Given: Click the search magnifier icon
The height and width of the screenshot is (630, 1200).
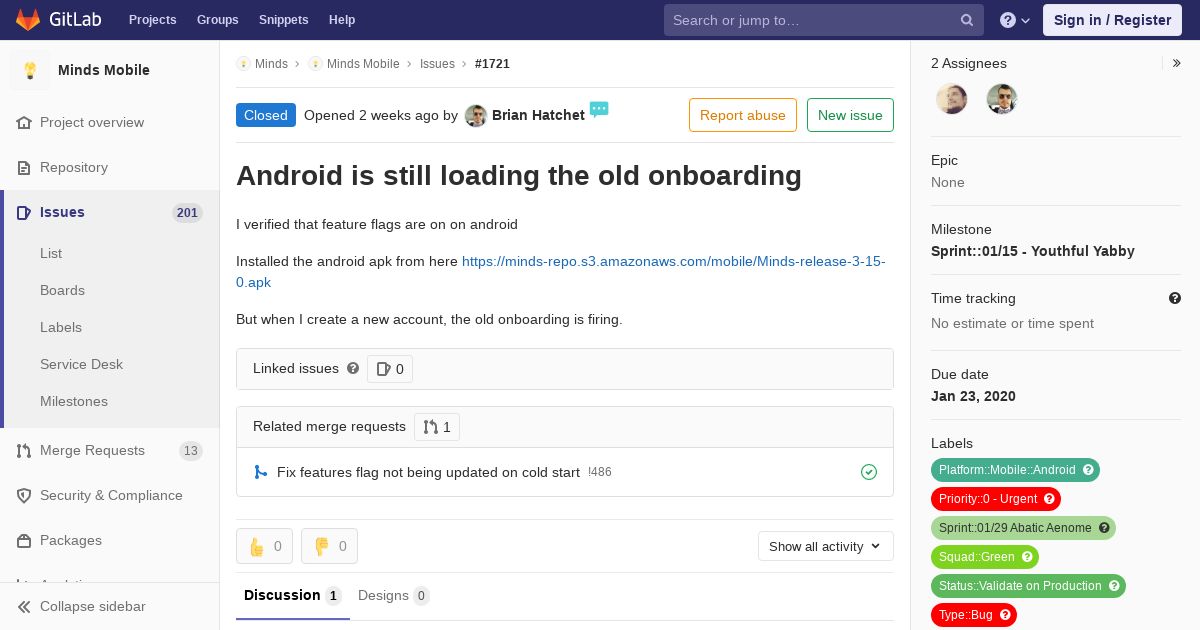Looking at the screenshot, I should (x=967, y=20).
